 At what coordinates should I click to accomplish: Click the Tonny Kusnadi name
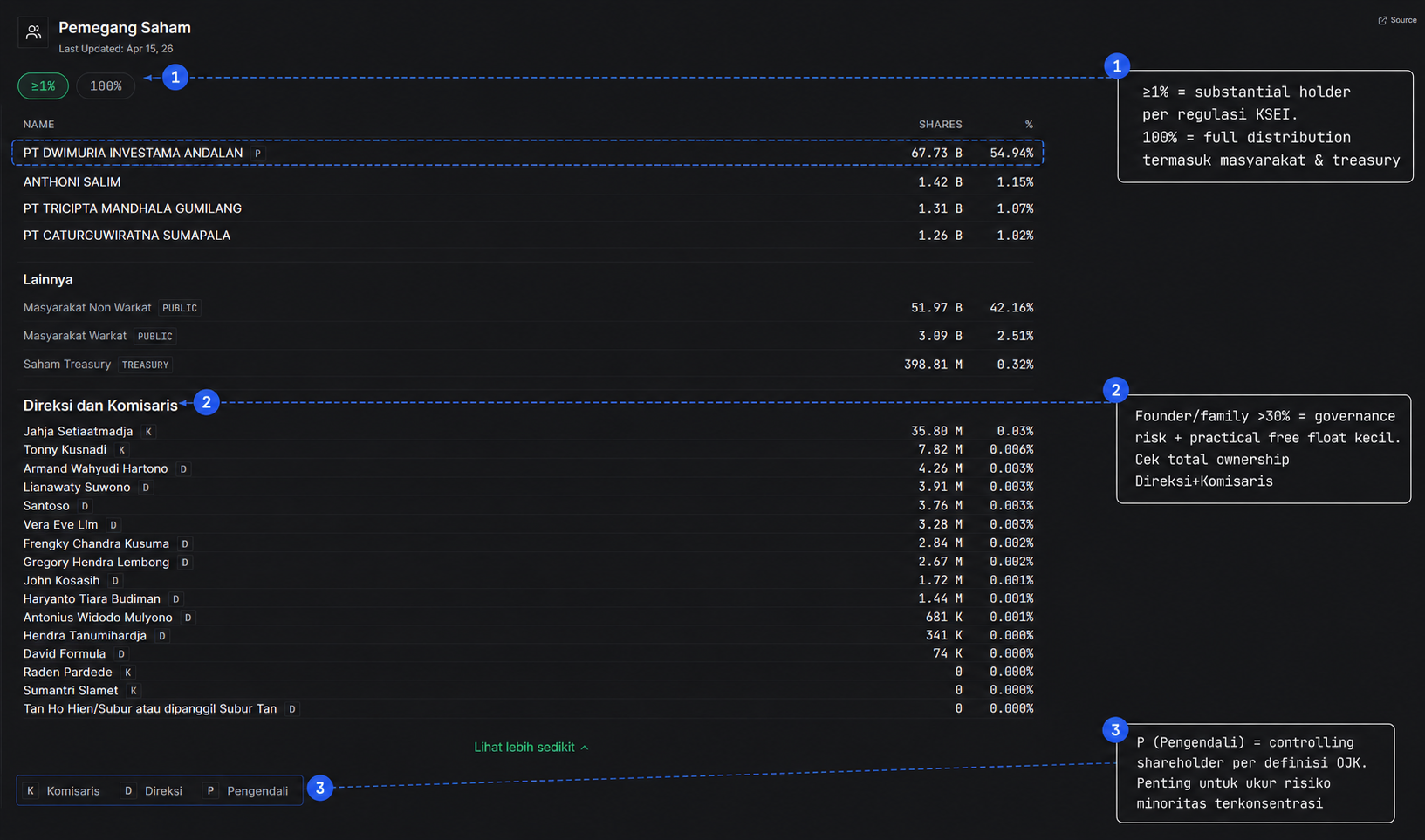coord(65,449)
